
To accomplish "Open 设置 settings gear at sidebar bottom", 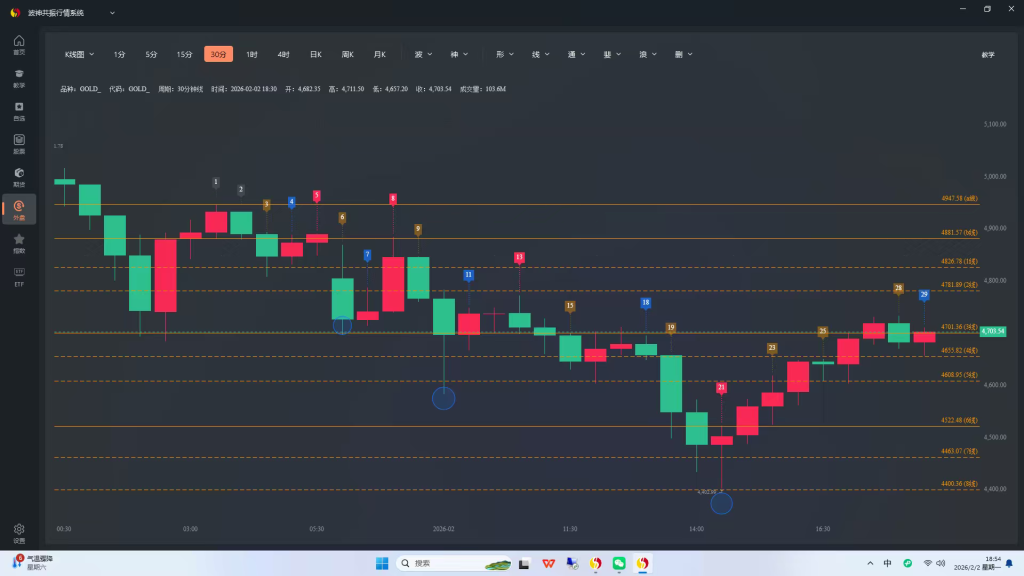I will coord(19,532).
